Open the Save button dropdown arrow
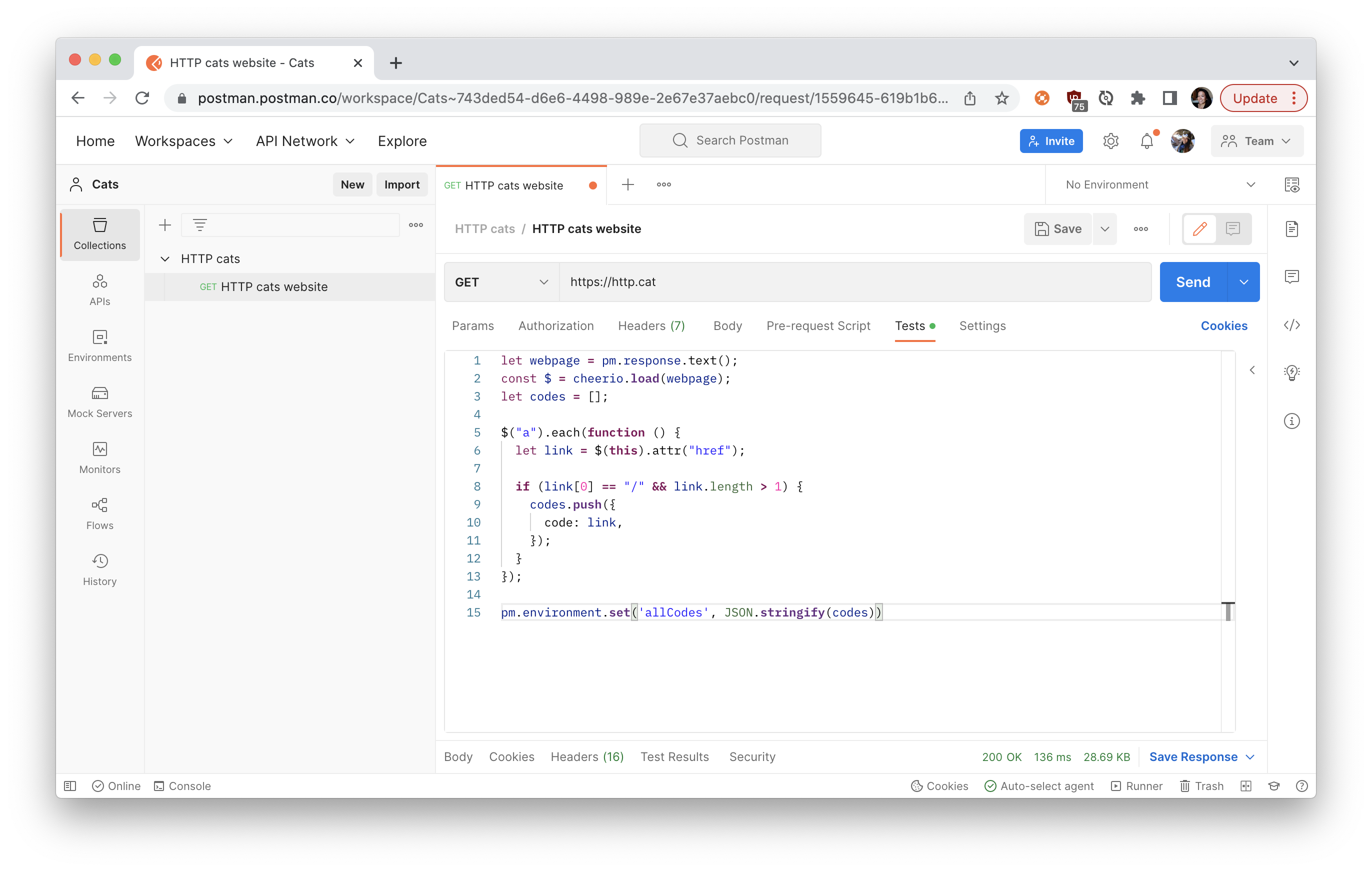This screenshot has width=1372, height=872. 1105,229
